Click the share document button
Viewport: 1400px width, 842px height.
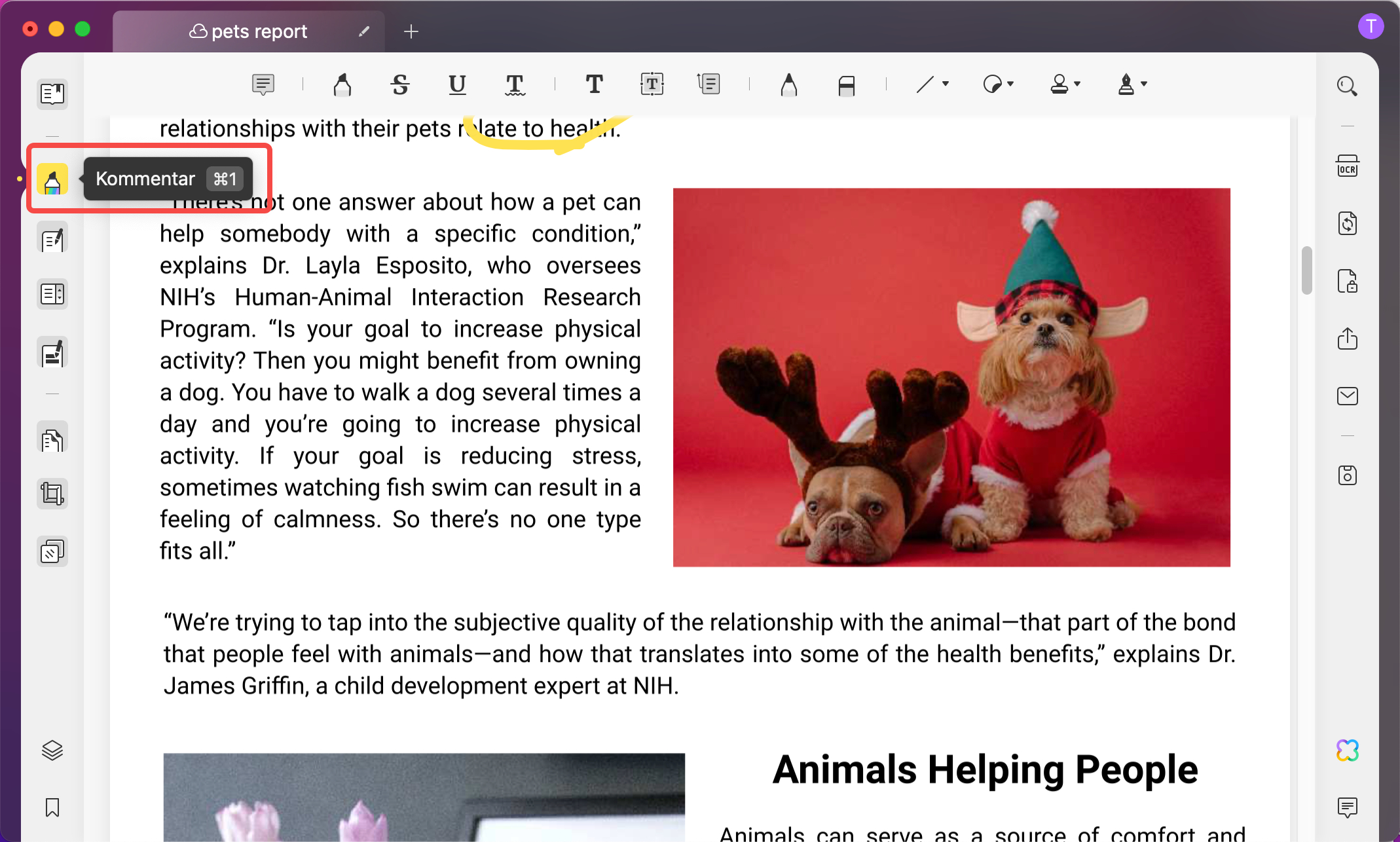(x=1347, y=339)
